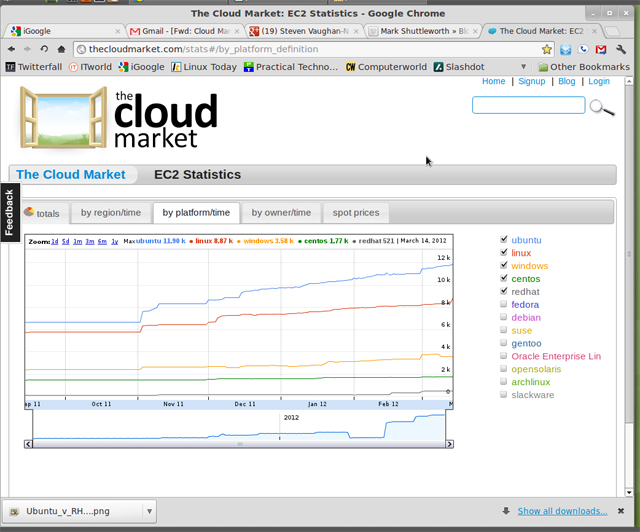The image size is (640, 532).
Task: Enable the Oracle Enterprise Lin checkbox
Action: click(504, 356)
